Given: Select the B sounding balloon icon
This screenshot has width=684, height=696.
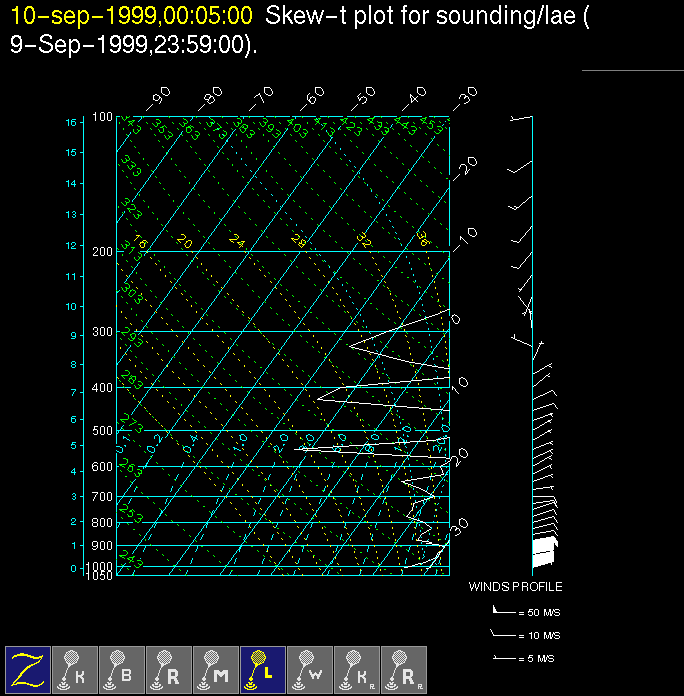Looking at the screenshot, I should pos(123,668).
